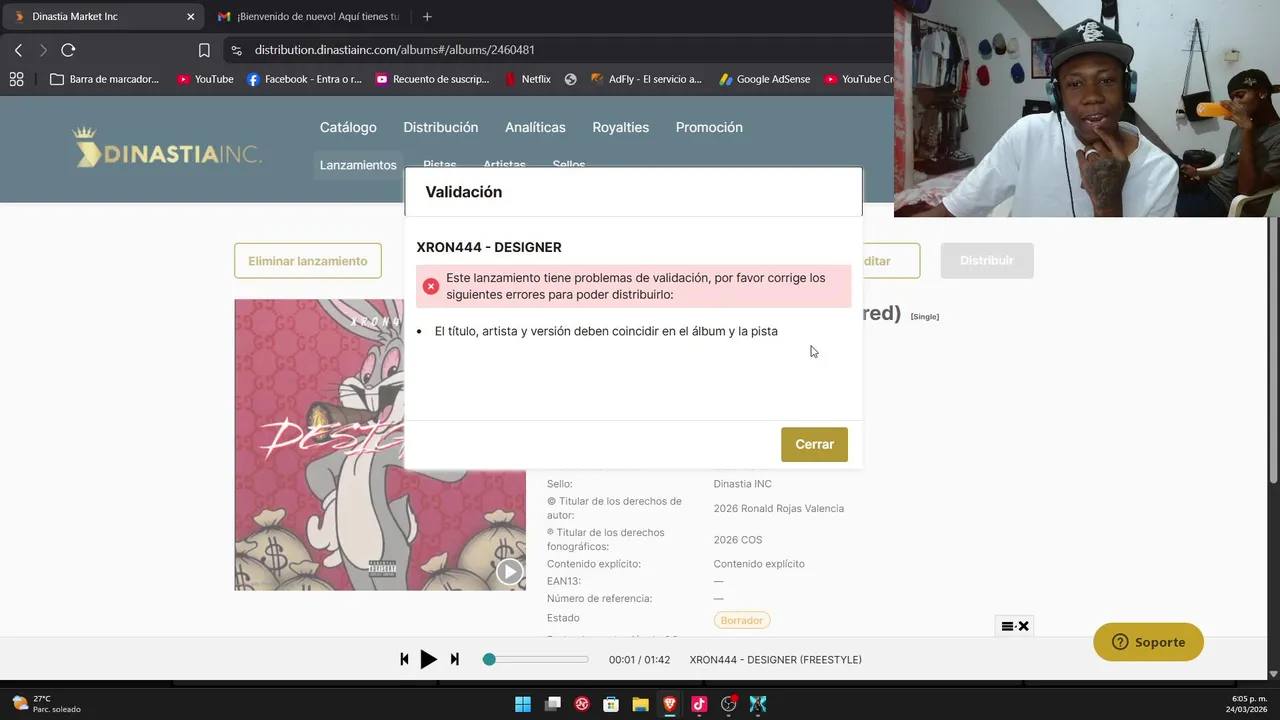
Task: Open site settings icon in address bar
Action: [x=236, y=50]
